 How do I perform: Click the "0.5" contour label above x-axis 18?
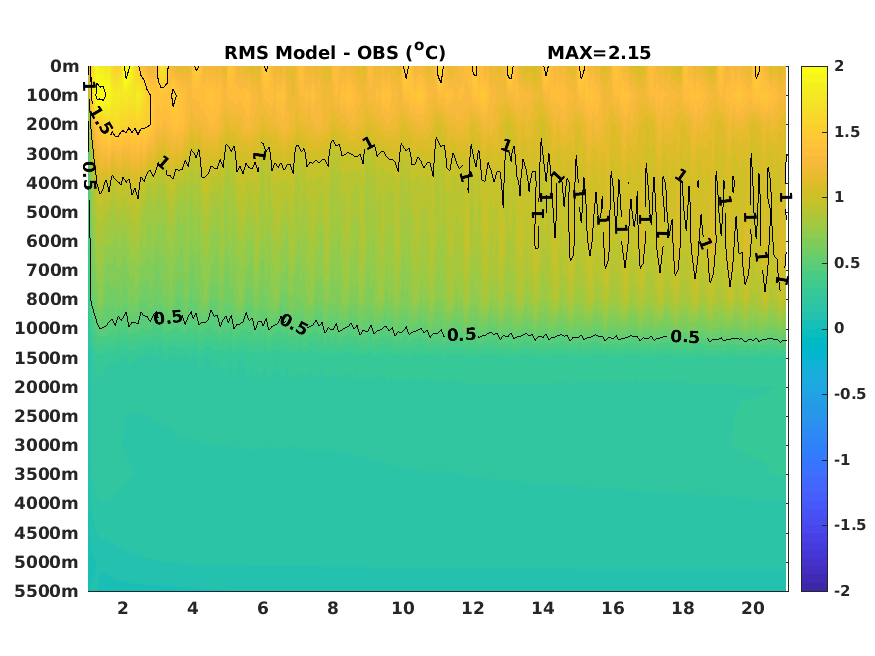685,337
